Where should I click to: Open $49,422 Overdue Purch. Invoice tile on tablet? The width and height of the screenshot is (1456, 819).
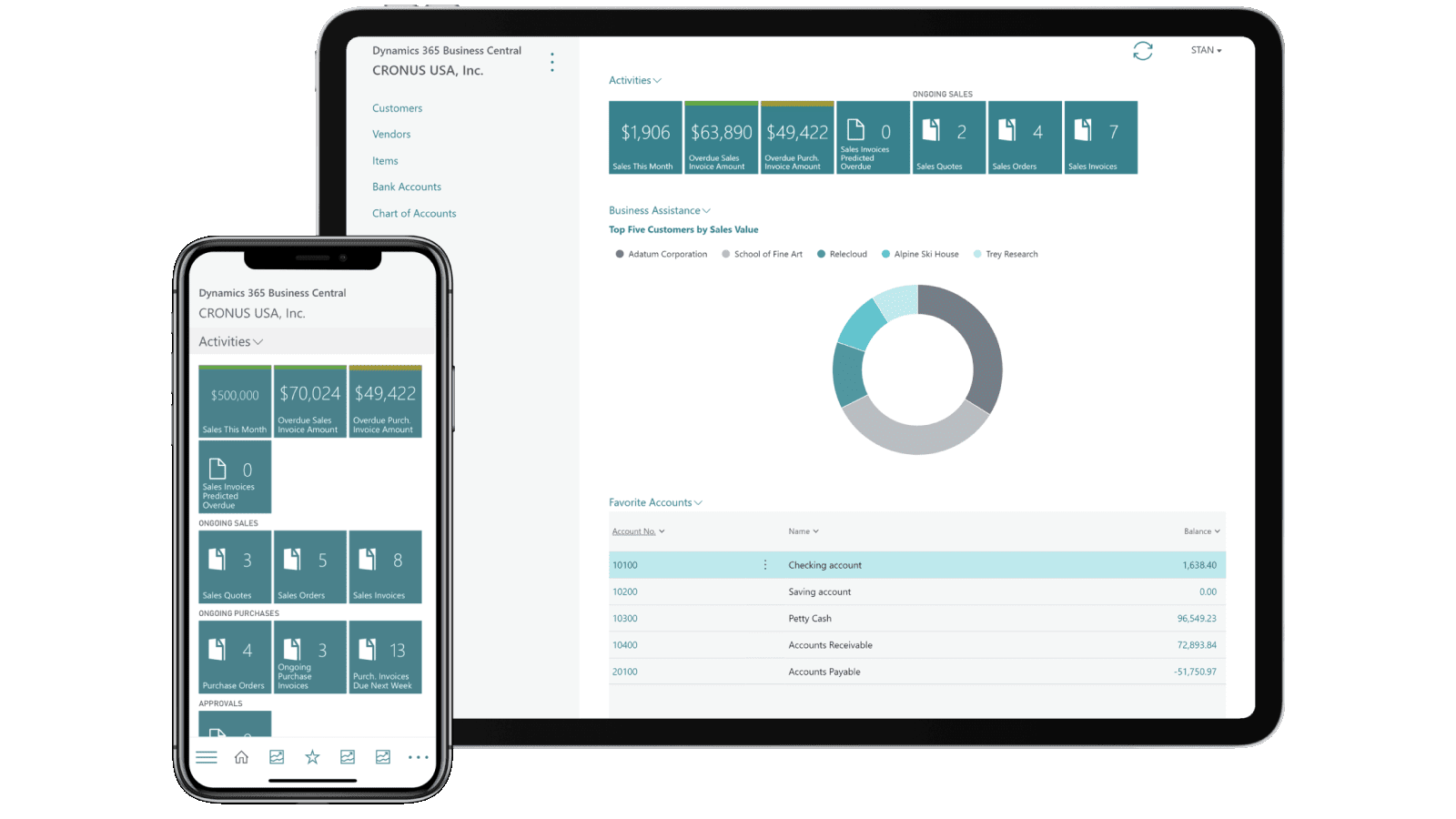[797, 137]
